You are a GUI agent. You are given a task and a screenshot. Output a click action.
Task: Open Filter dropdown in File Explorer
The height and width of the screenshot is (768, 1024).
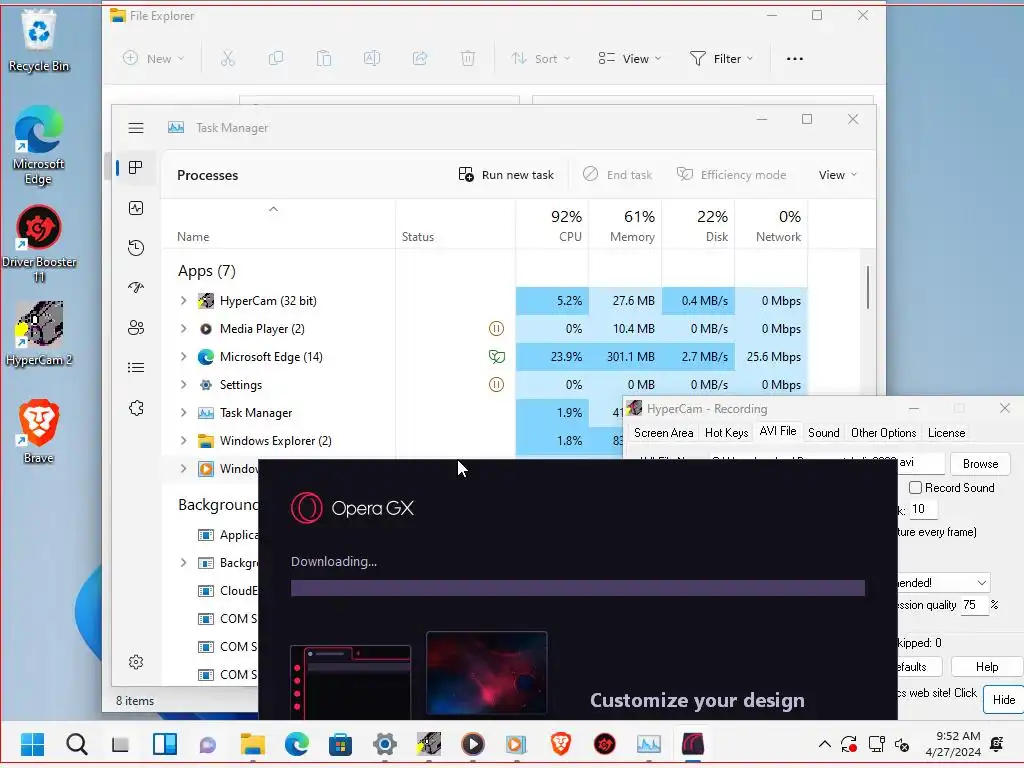(x=722, y=59)
